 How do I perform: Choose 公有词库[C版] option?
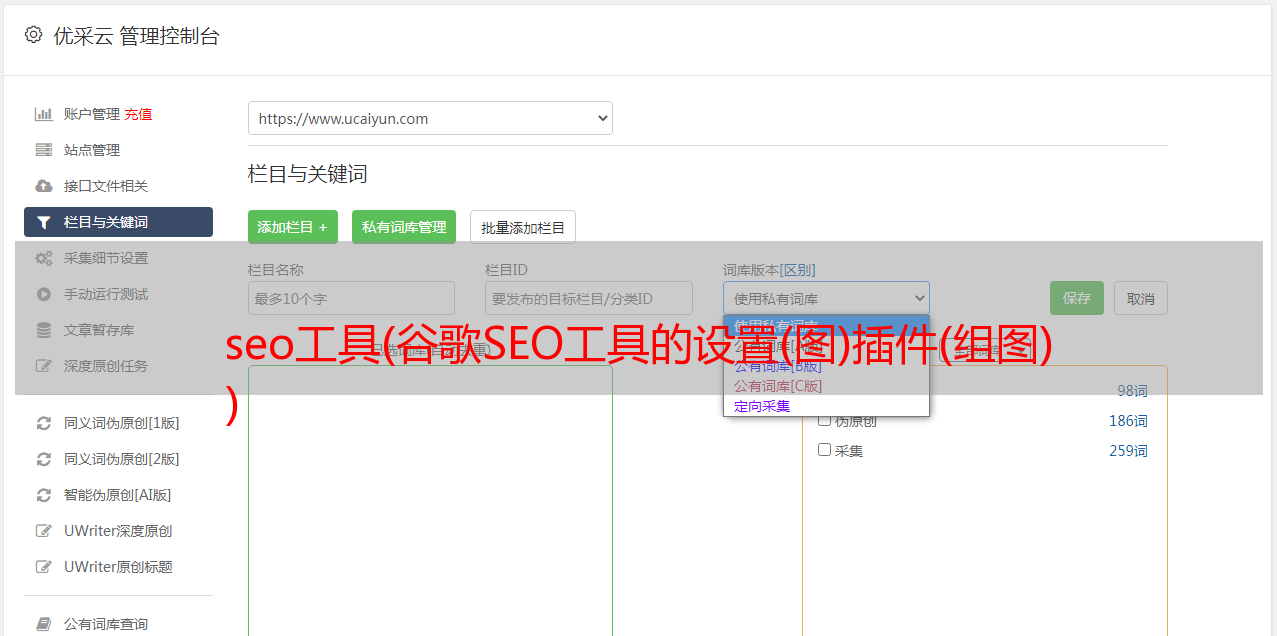click(x=826, y=386)
